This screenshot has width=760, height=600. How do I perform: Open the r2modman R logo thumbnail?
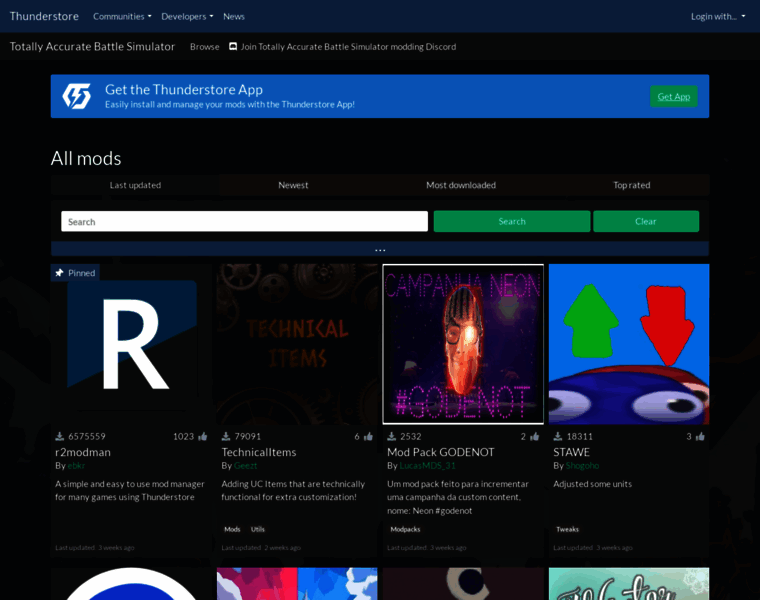pyautogui.click(x=131, y=344)
